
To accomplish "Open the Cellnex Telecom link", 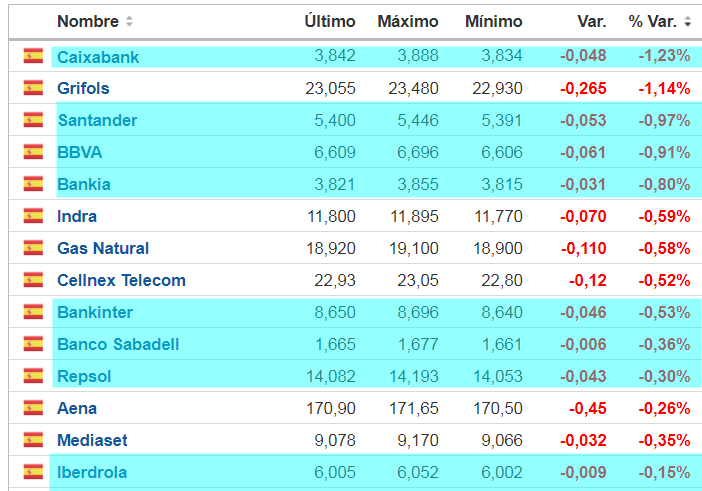I will (x=121, y=280).
